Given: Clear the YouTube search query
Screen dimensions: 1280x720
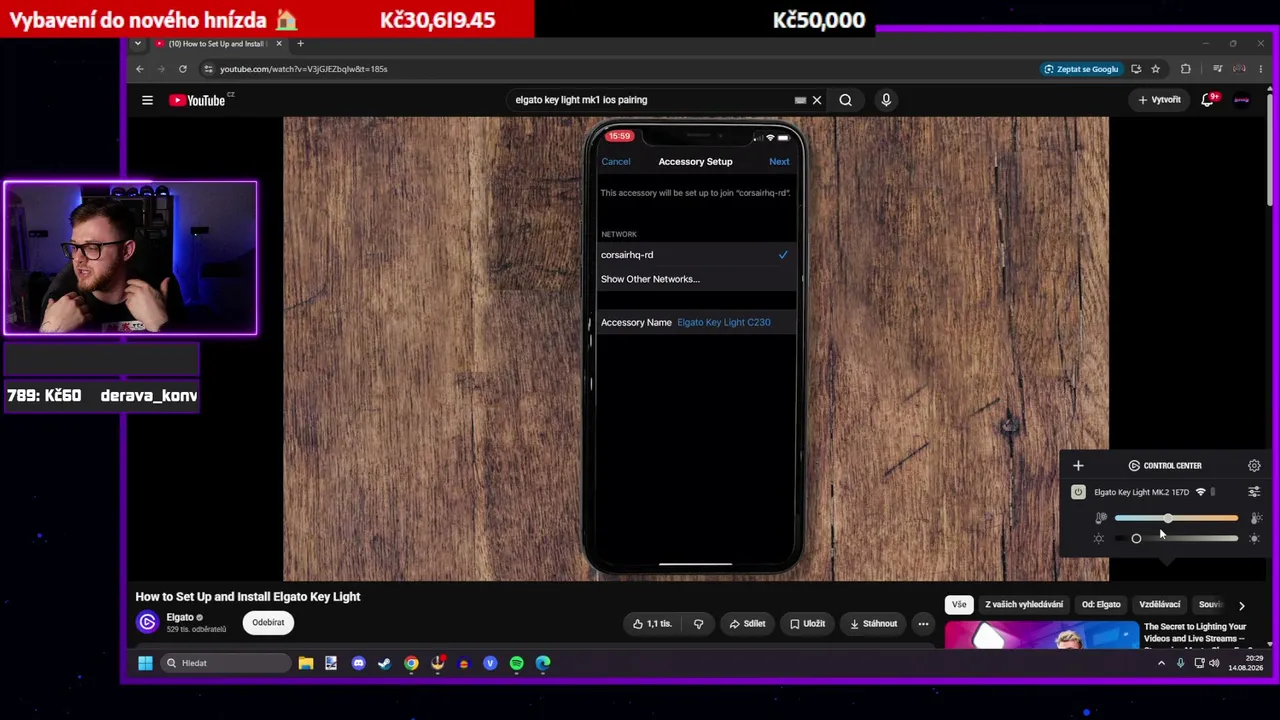Looking at the screenshot, I should point(817,100).
